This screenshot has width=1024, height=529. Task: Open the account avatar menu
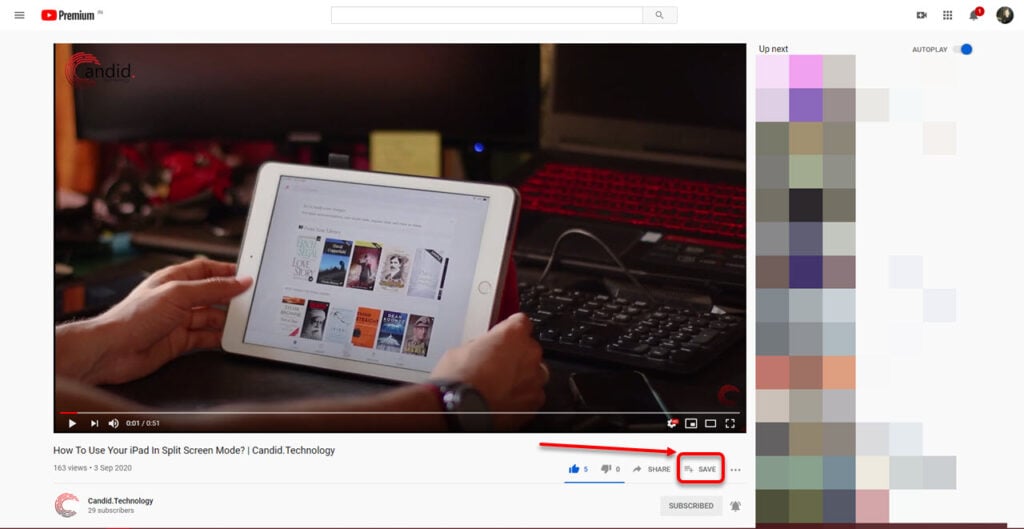[1004, 15]
